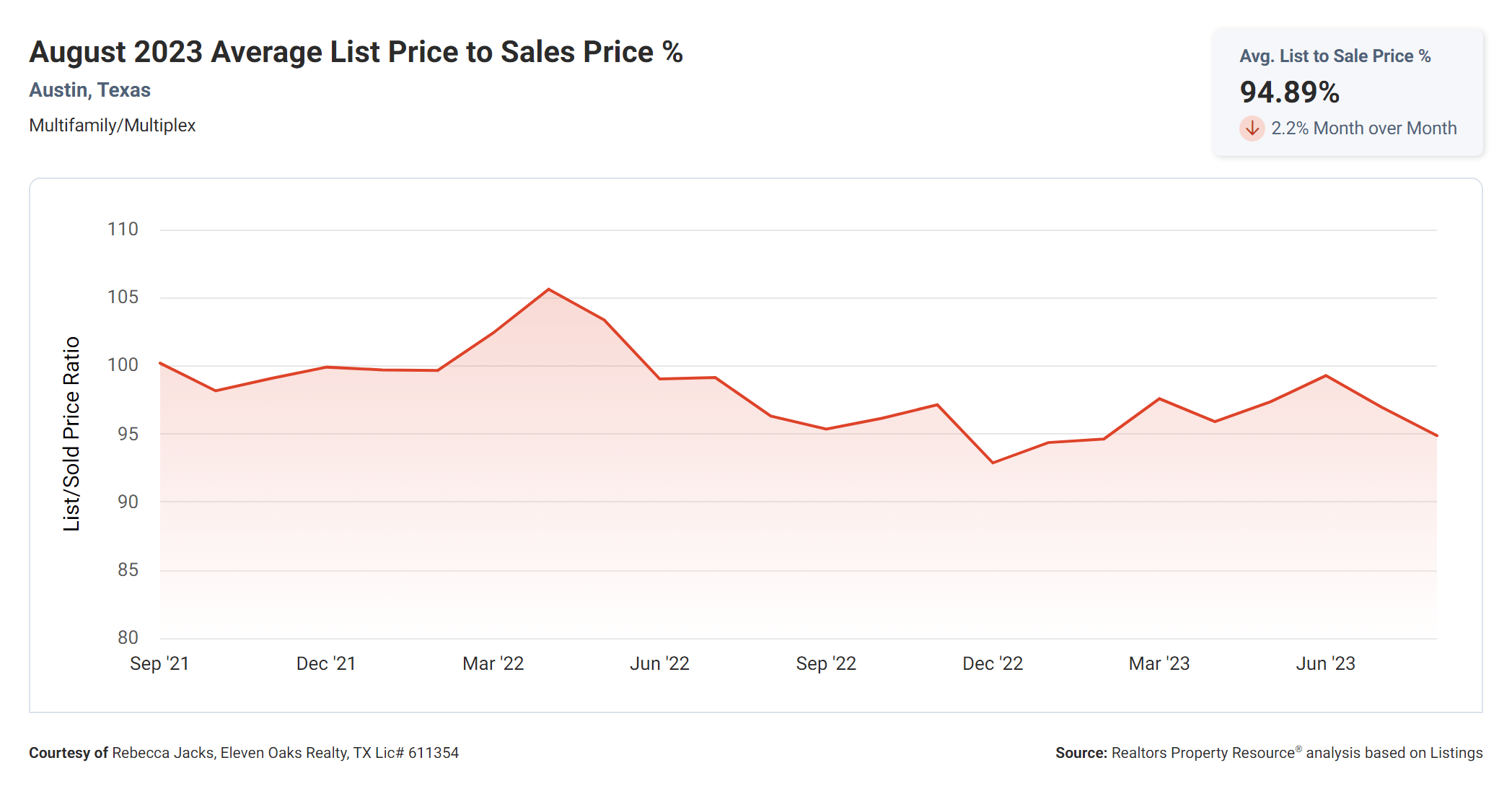Click the line's lowest point at Dec '22

(x=993, y=463)
